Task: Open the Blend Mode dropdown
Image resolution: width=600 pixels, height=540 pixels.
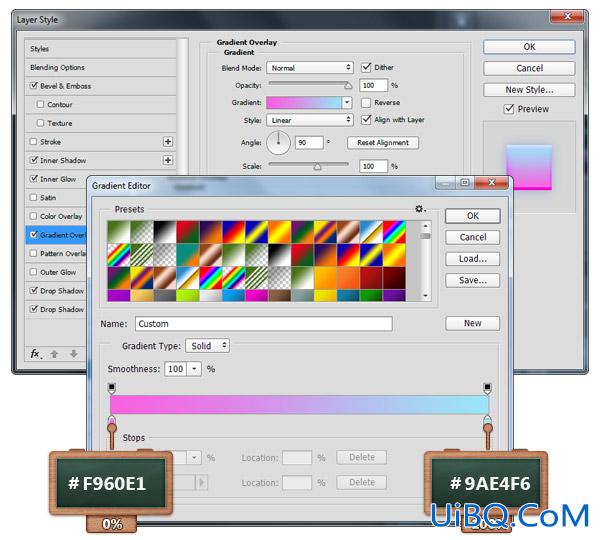Action: [310, 68]
